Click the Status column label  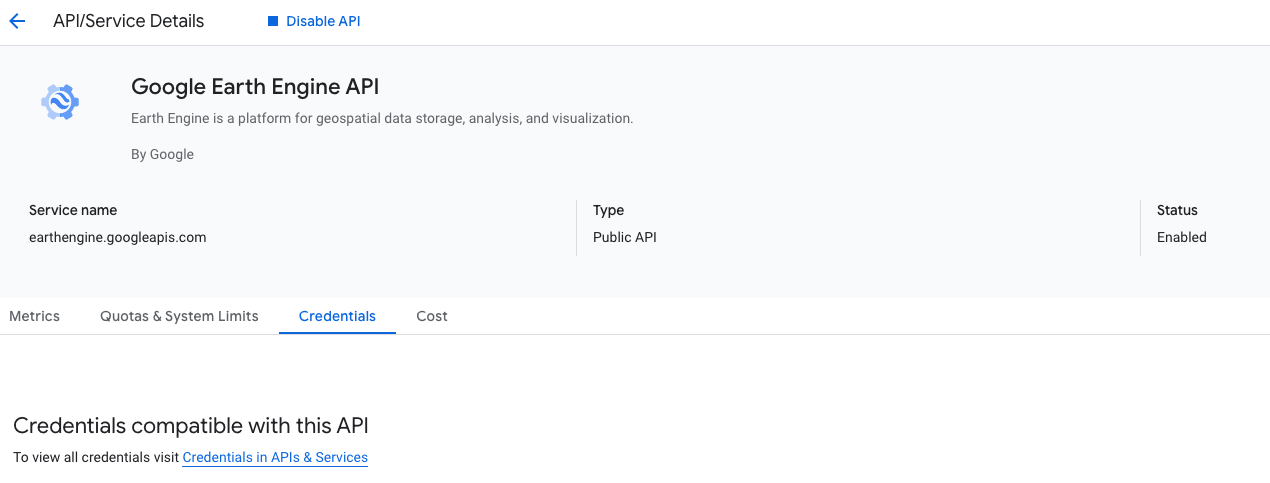pyautogui.click(x=1177, y=210)
